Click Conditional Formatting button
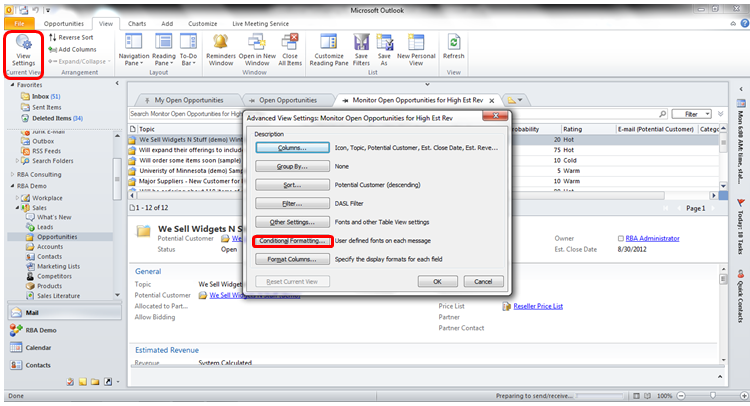 point(292,241)
